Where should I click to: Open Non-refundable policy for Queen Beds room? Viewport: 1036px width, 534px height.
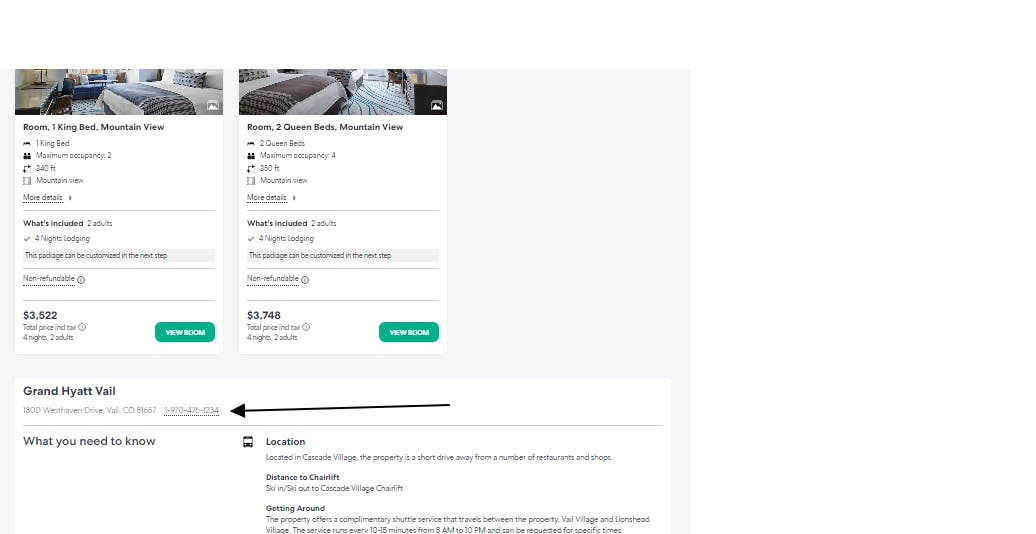click(x=273, y=279)
